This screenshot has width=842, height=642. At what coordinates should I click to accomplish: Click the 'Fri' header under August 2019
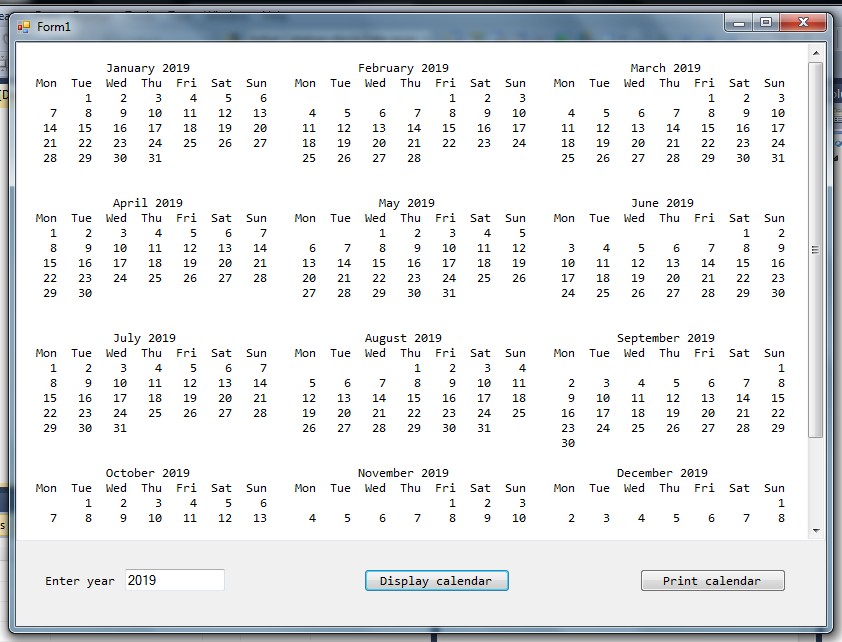(x=445, y=353)
